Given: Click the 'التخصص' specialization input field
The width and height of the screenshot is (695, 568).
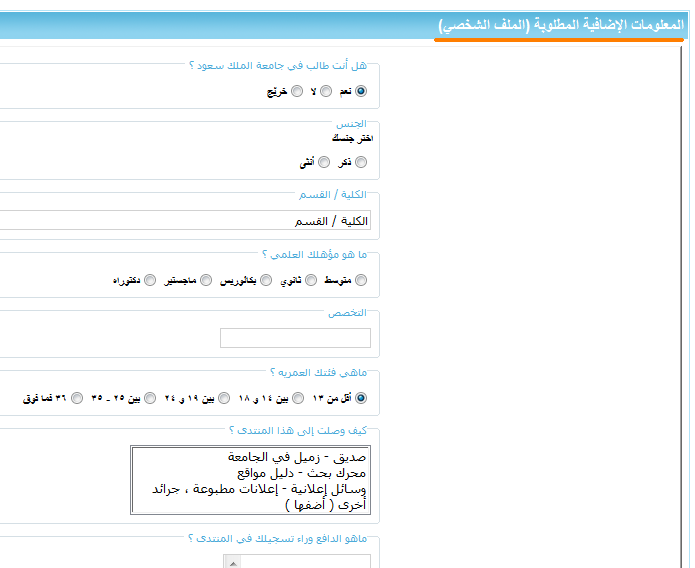Looking at the screenshot, I should click(295, 338).
